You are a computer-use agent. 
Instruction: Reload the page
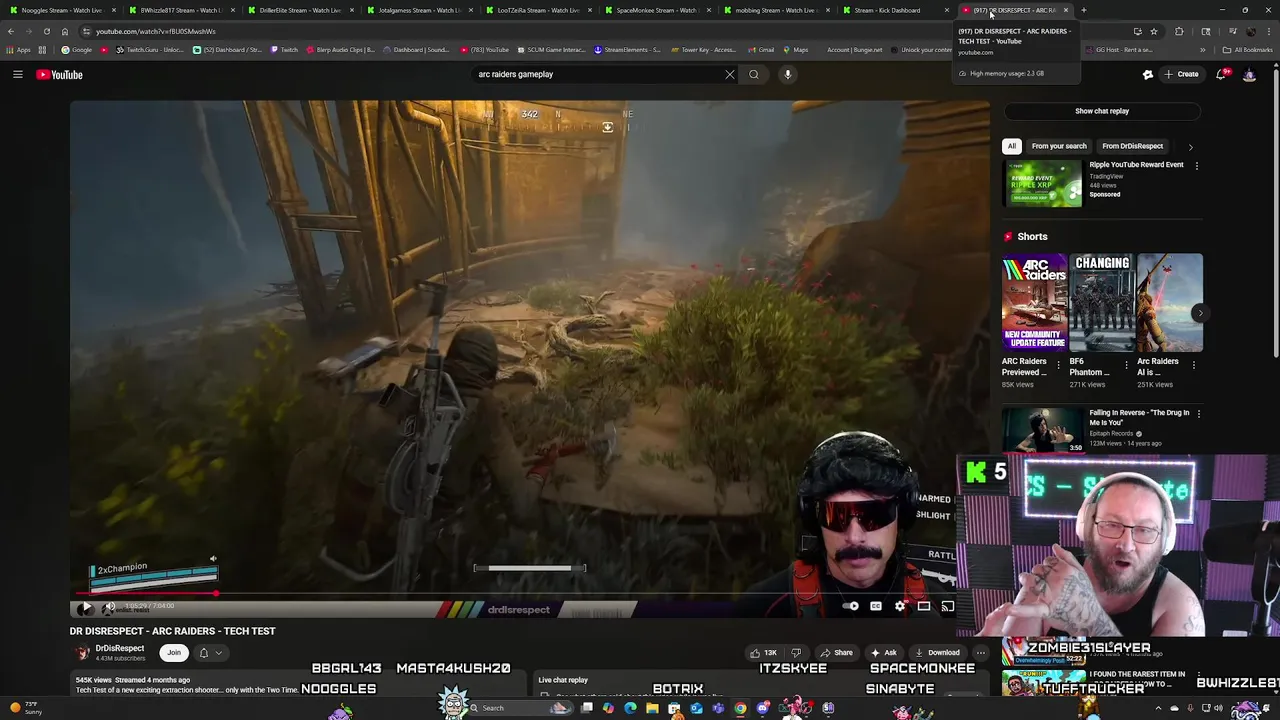pyautogui.click(x=46, y=31)
